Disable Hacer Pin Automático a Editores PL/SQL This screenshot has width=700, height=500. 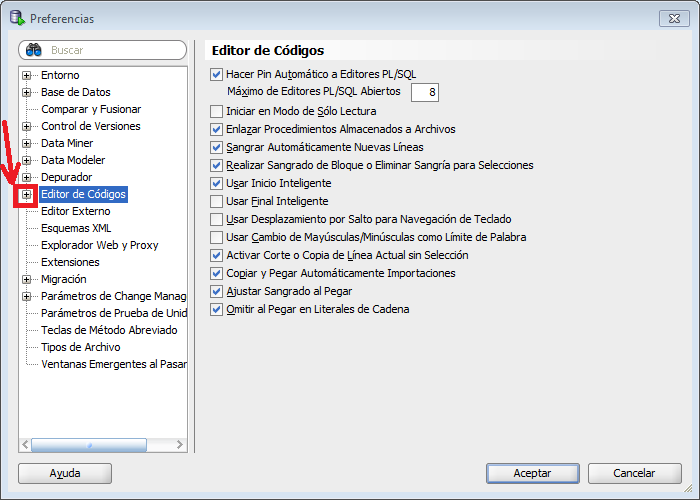217,75
